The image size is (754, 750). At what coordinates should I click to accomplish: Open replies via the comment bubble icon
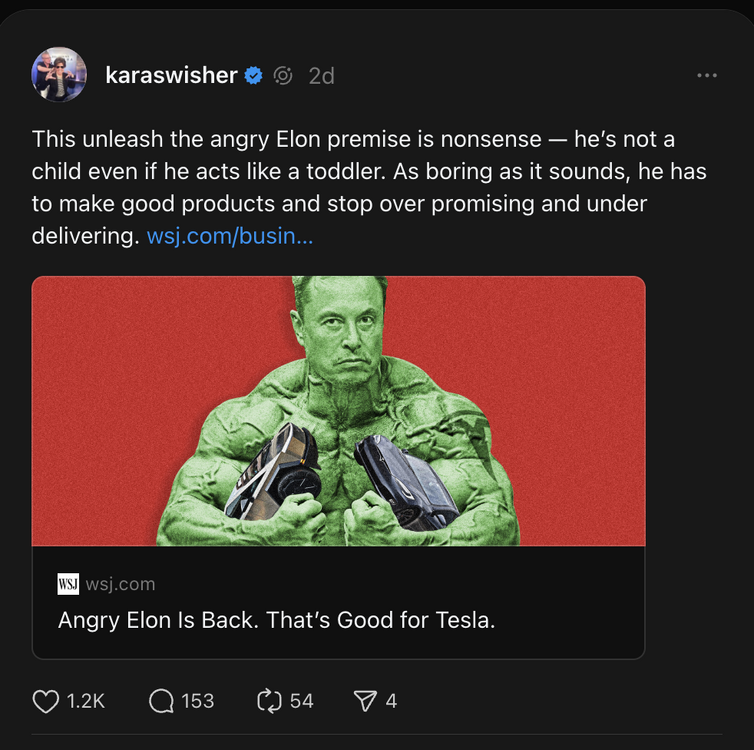pyautogui.click(x=160, y=701)
